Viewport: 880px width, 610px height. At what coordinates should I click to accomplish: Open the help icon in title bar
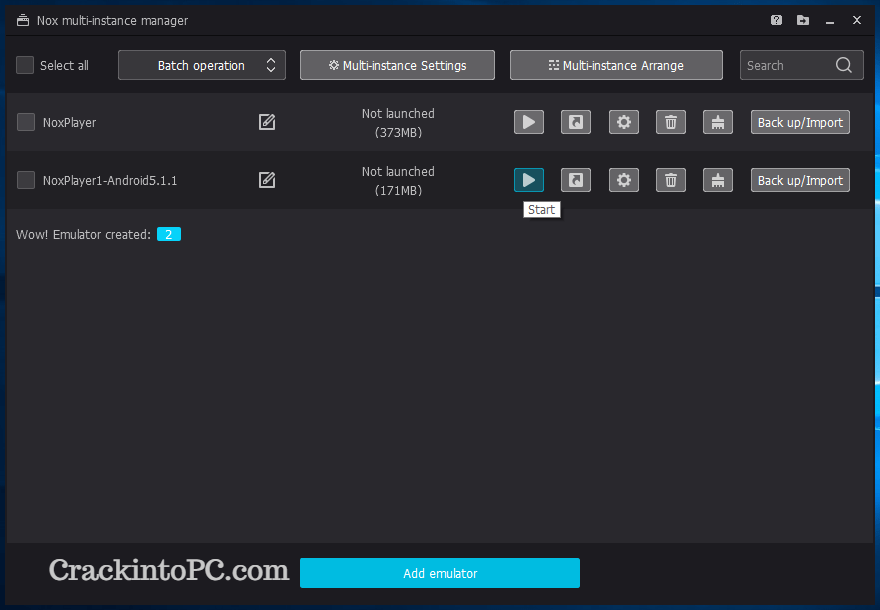[x=776, y=20]
